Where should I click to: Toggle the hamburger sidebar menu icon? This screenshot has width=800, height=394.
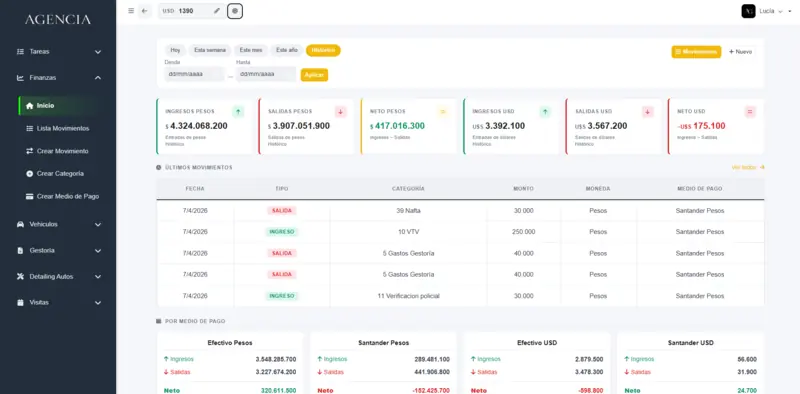pyautogui.click(x=131, y=11)
